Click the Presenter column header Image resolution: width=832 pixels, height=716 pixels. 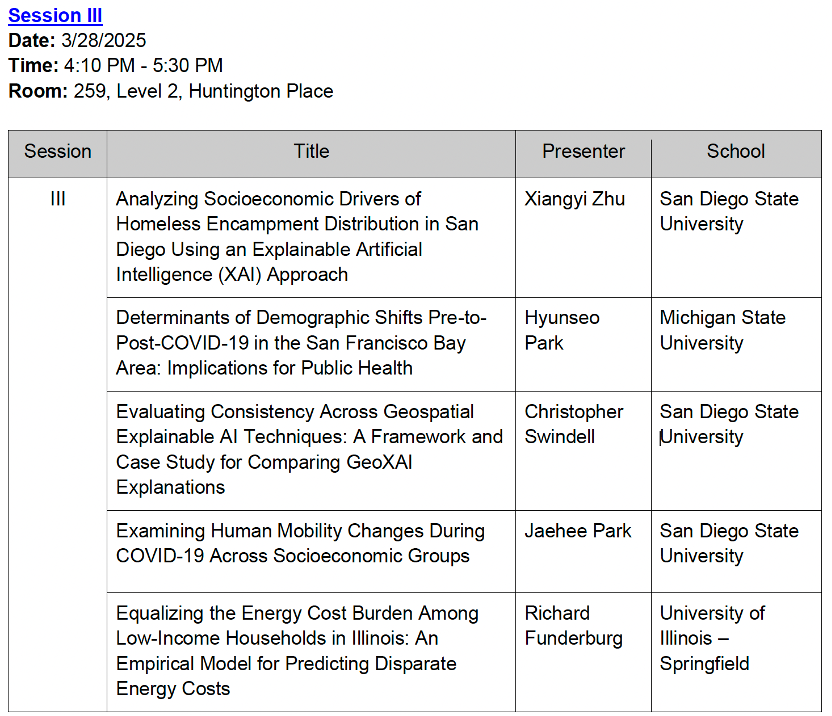click(x=583, y=151)
